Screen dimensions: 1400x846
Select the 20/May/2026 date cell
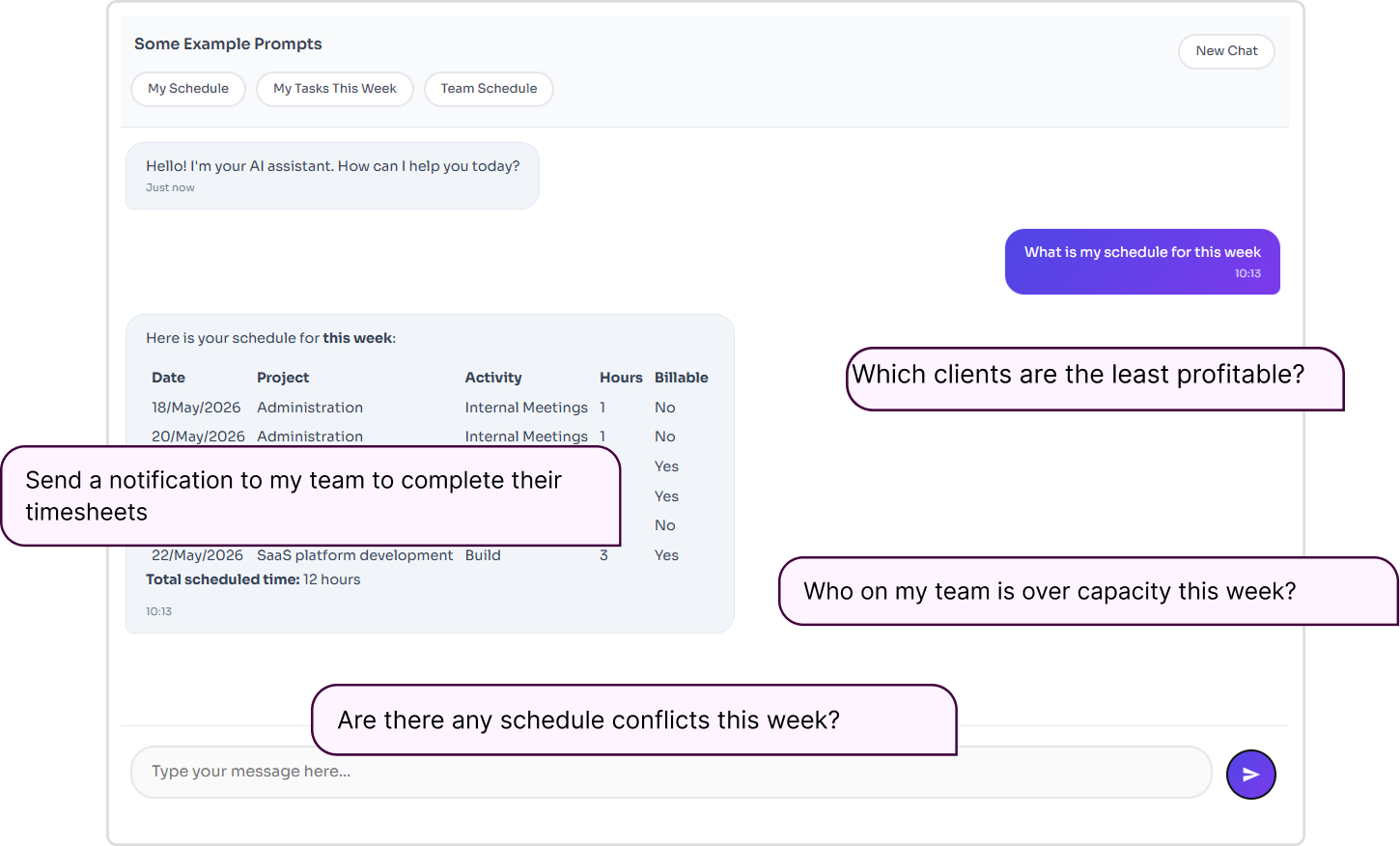point(198,437)
